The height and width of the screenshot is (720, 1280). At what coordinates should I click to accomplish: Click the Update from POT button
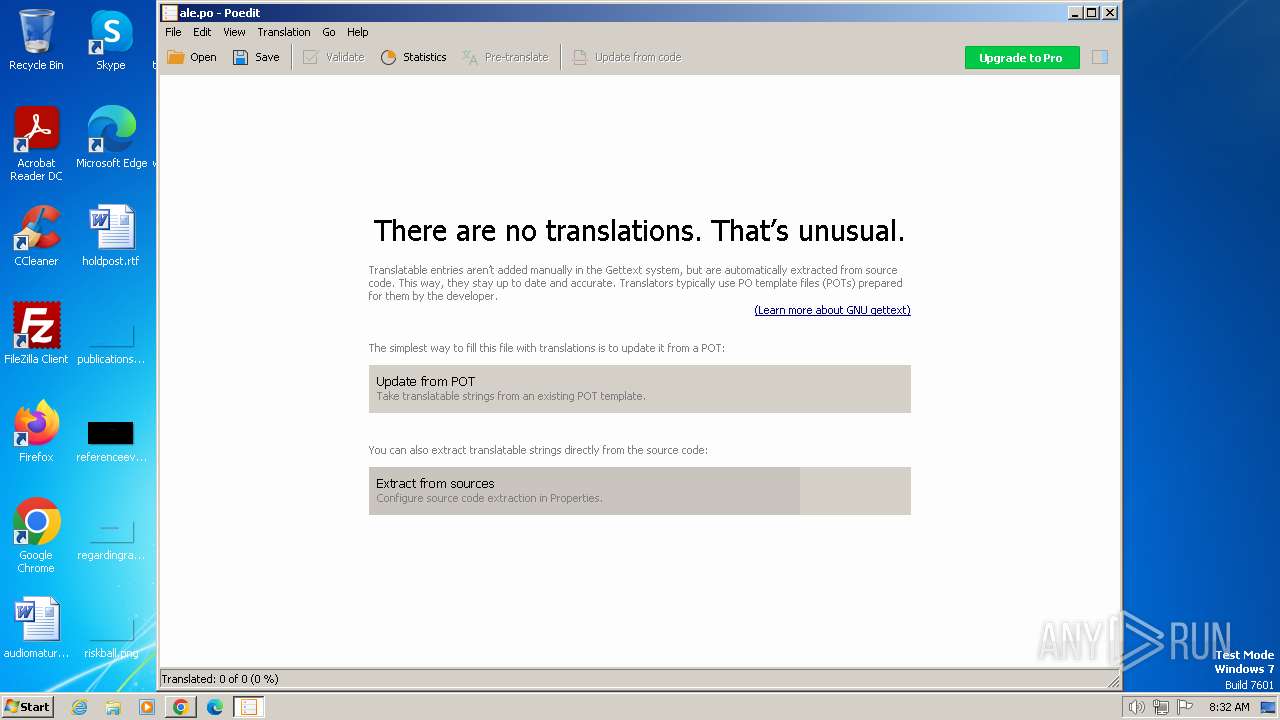coord(639,389)
